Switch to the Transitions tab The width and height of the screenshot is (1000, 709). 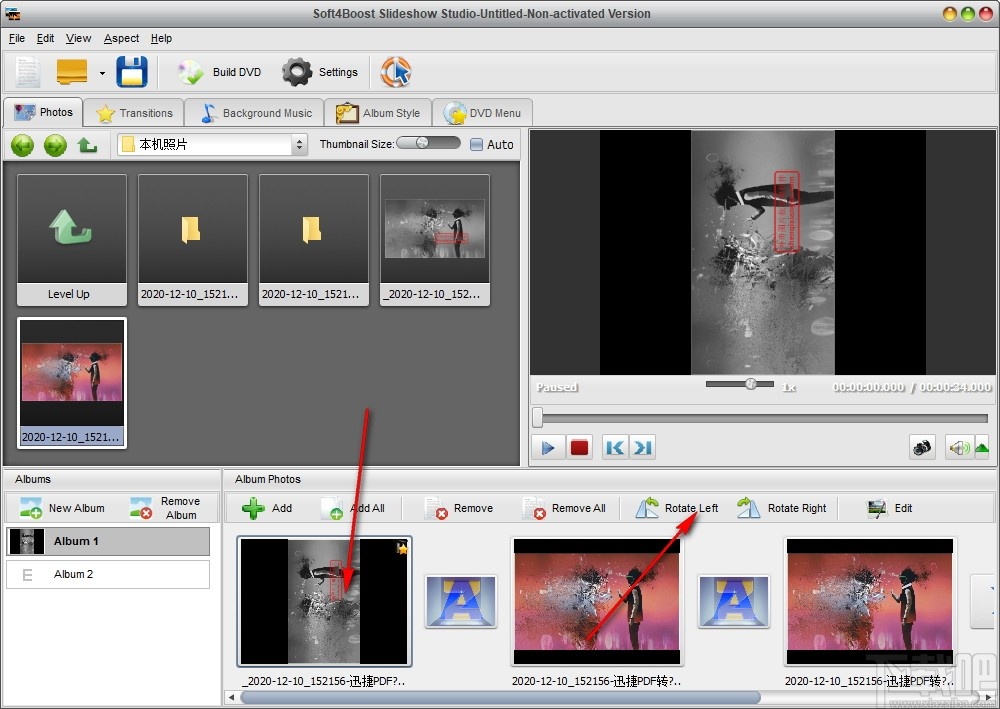tap(134, 113)
